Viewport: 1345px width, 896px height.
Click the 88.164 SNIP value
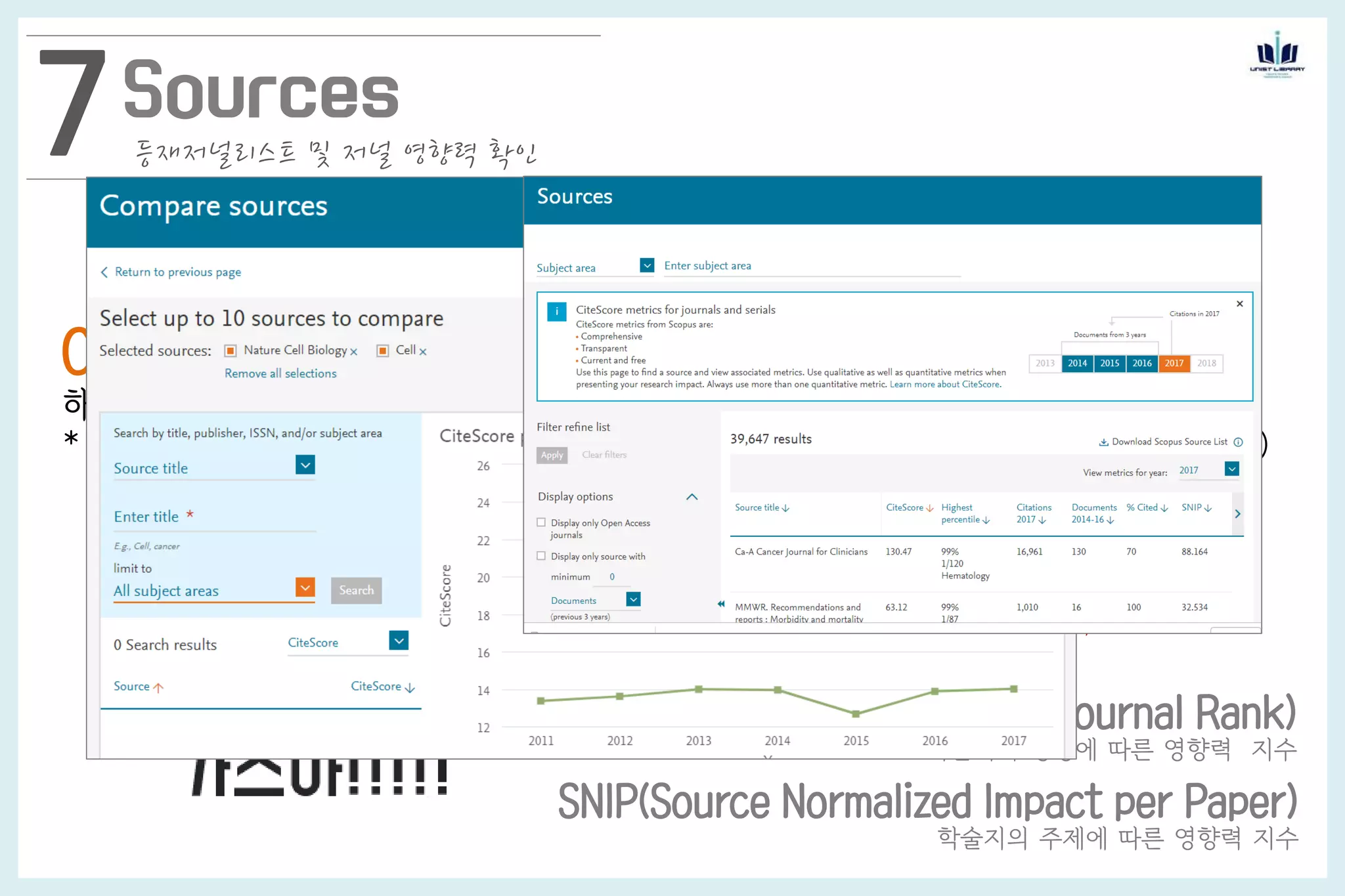pos(1195,552)
